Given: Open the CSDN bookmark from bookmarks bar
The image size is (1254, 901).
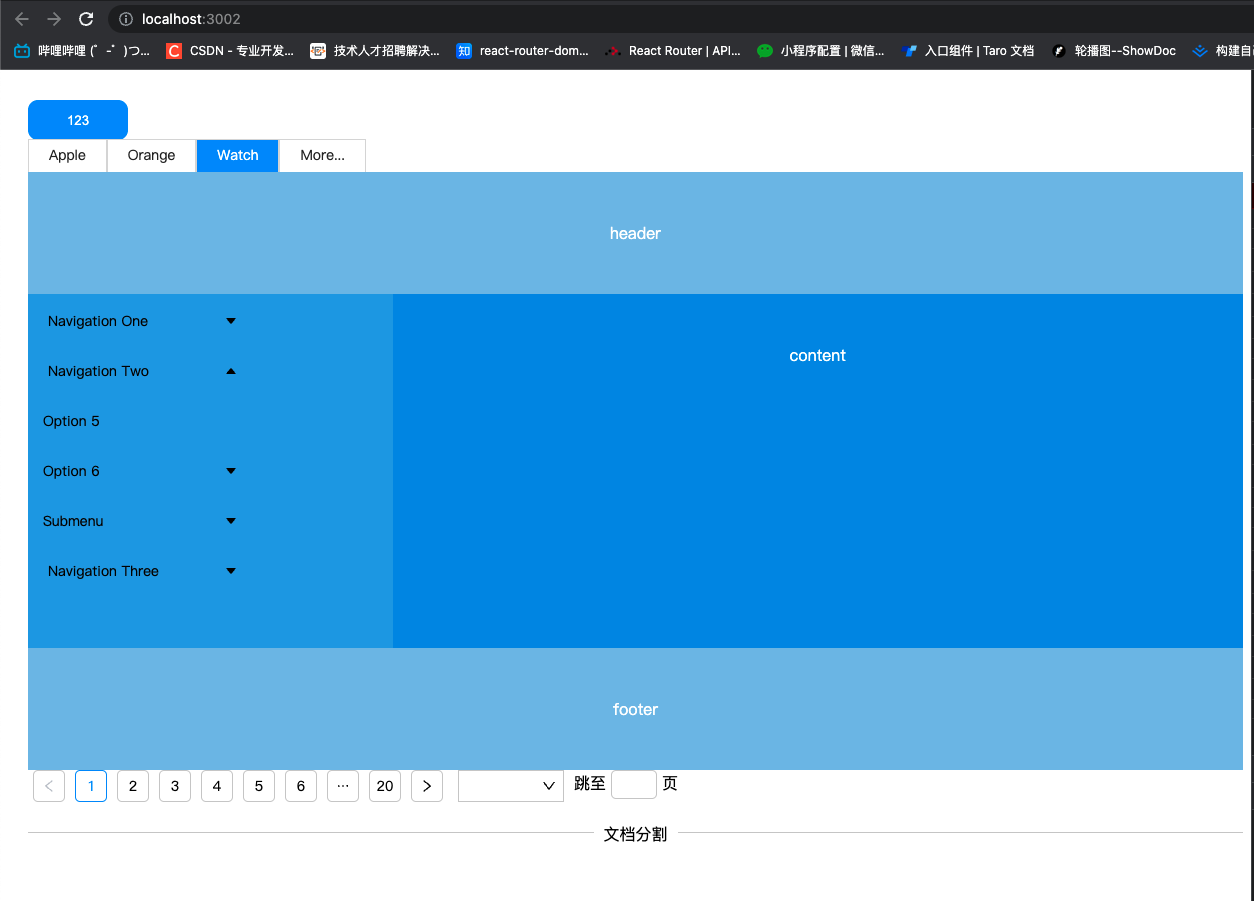Looking at the screenshot, I should [x=230, y=50].
